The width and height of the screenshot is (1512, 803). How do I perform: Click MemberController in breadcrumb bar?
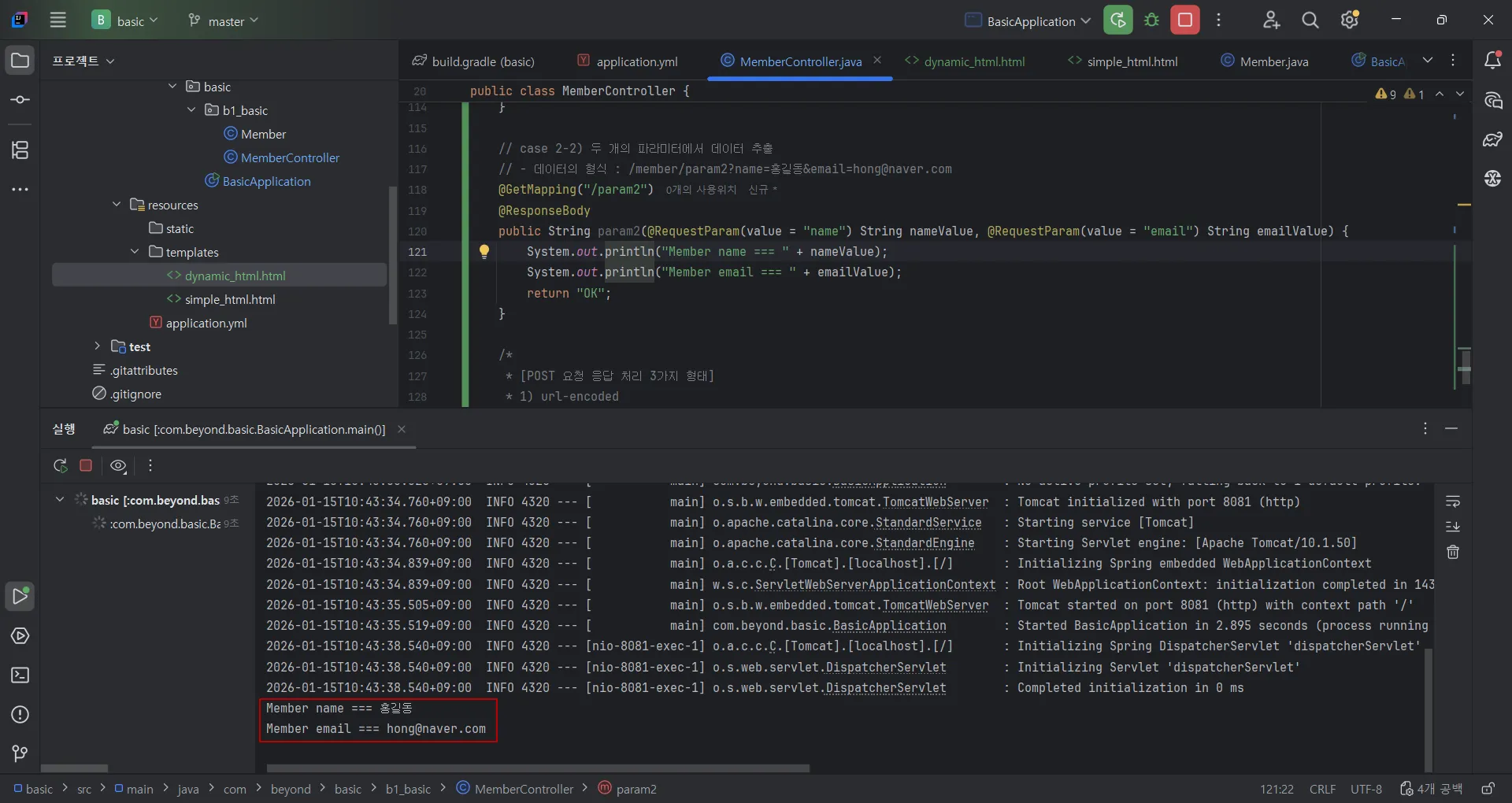pos(516,789)
